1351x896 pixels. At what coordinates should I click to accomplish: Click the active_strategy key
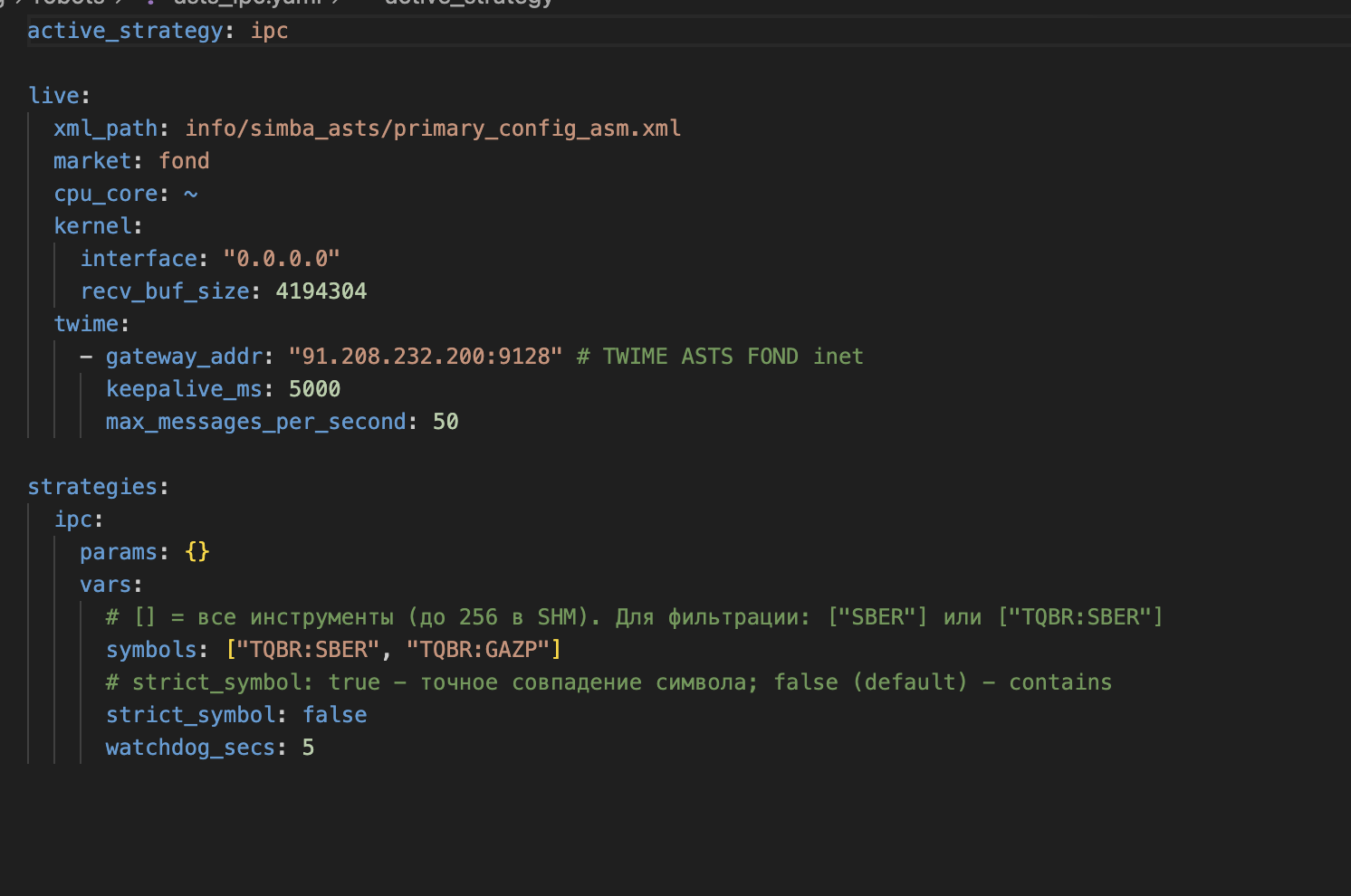125,31
